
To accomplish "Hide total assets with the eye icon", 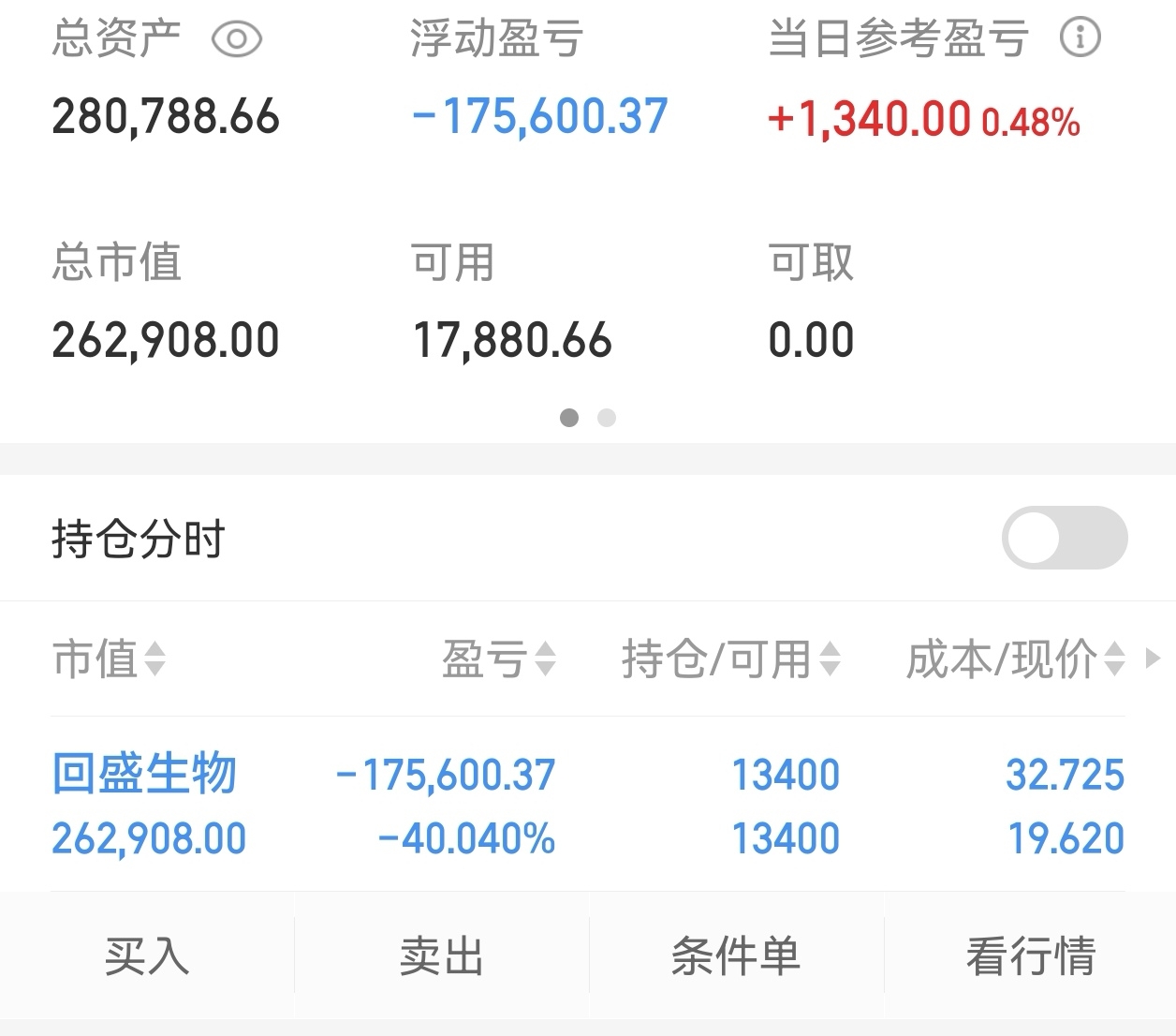I will click(x=236, y=39).
